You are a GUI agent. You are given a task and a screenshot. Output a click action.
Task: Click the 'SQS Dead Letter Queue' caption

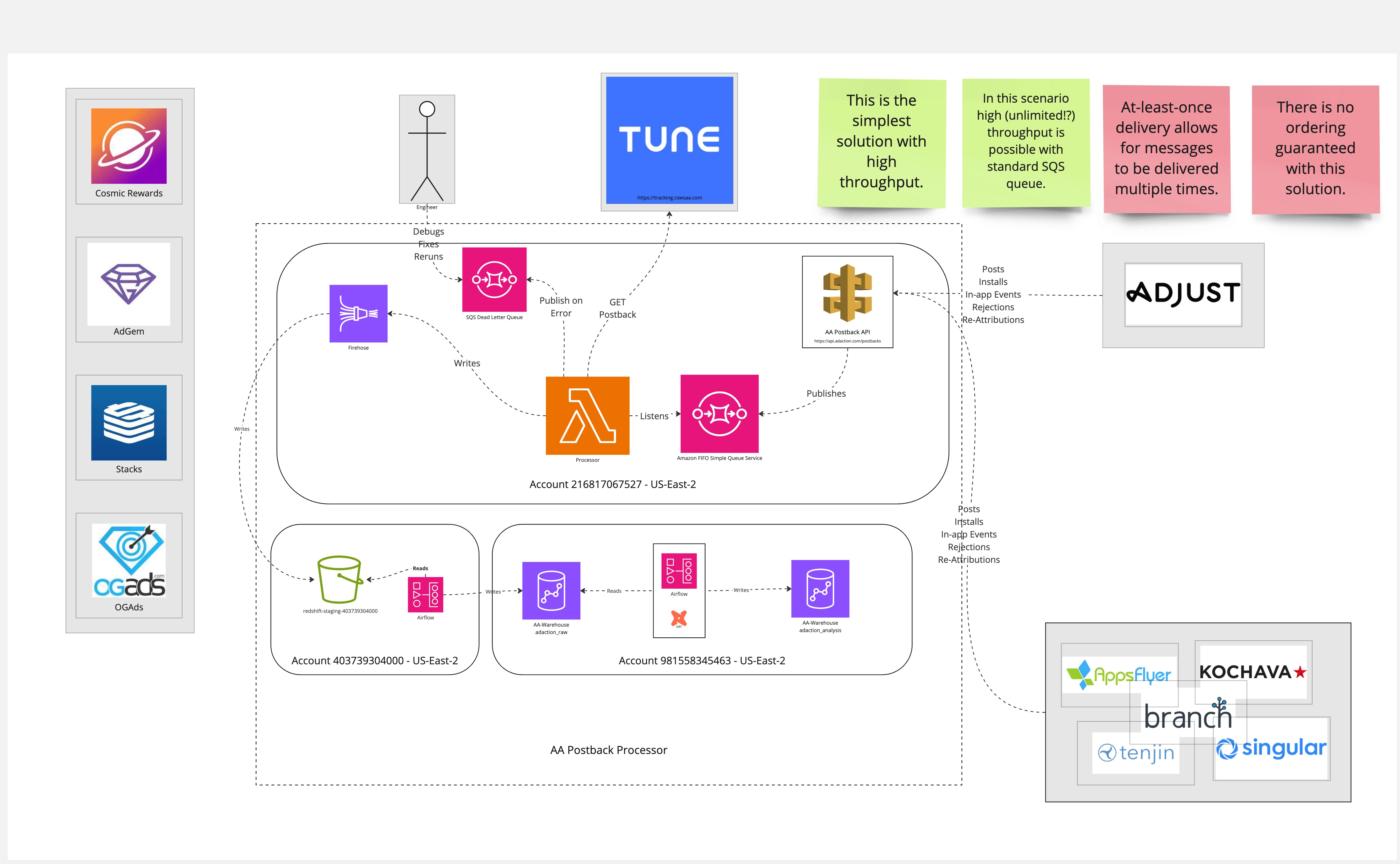click(x=494, y=317)
